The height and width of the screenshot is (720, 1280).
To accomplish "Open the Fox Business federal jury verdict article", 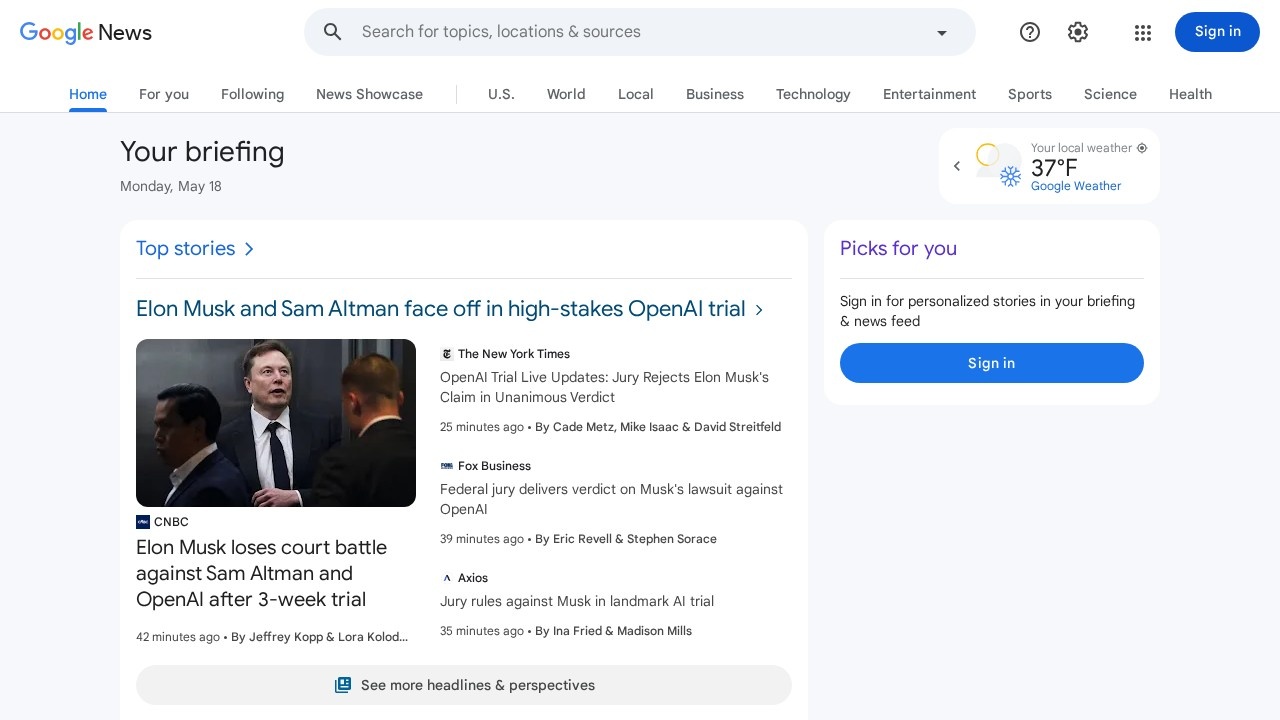I will [612, 499].
